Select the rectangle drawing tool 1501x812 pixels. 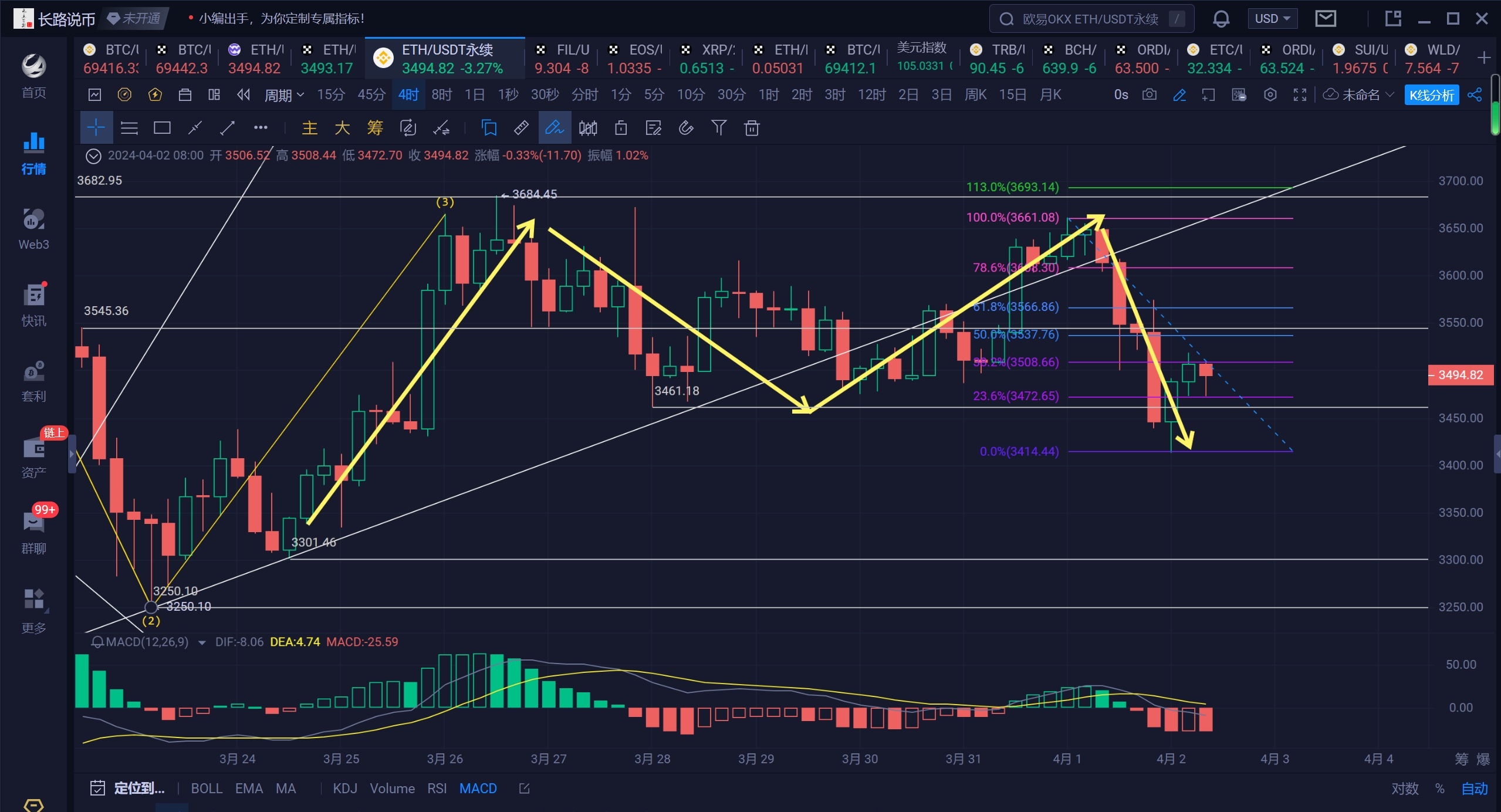162,127
